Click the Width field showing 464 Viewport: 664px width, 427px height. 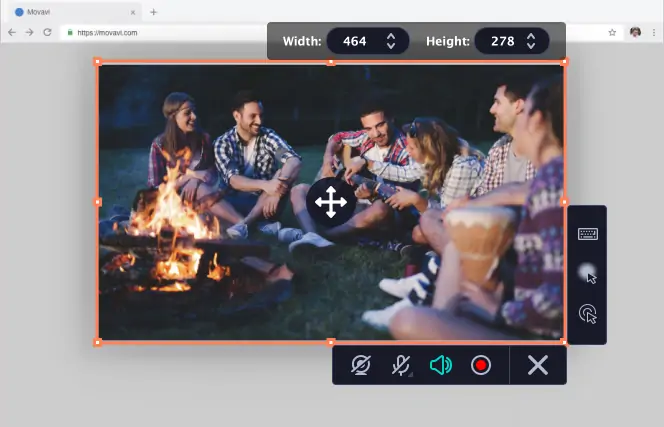(x=368, y=41)
